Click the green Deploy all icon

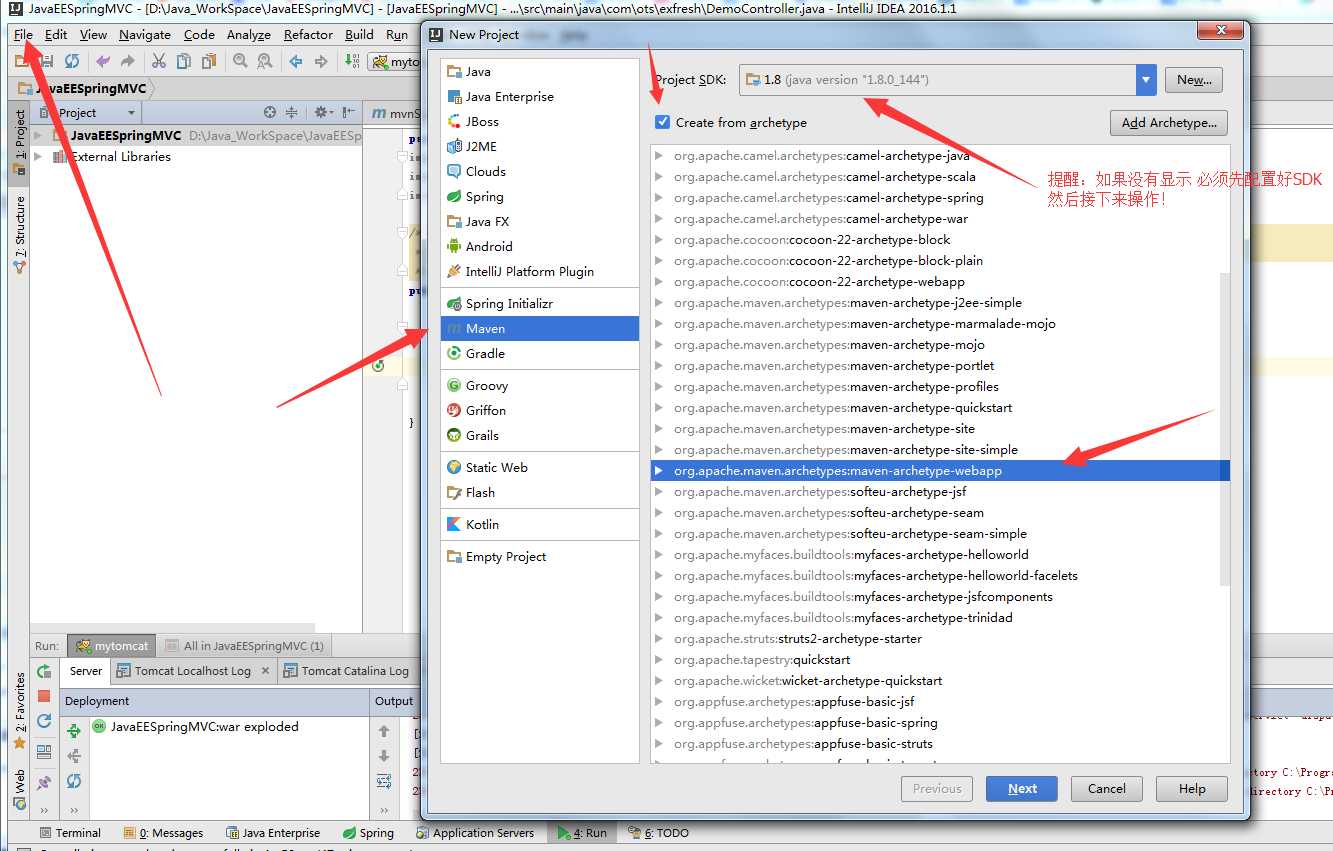coord(74,731)
